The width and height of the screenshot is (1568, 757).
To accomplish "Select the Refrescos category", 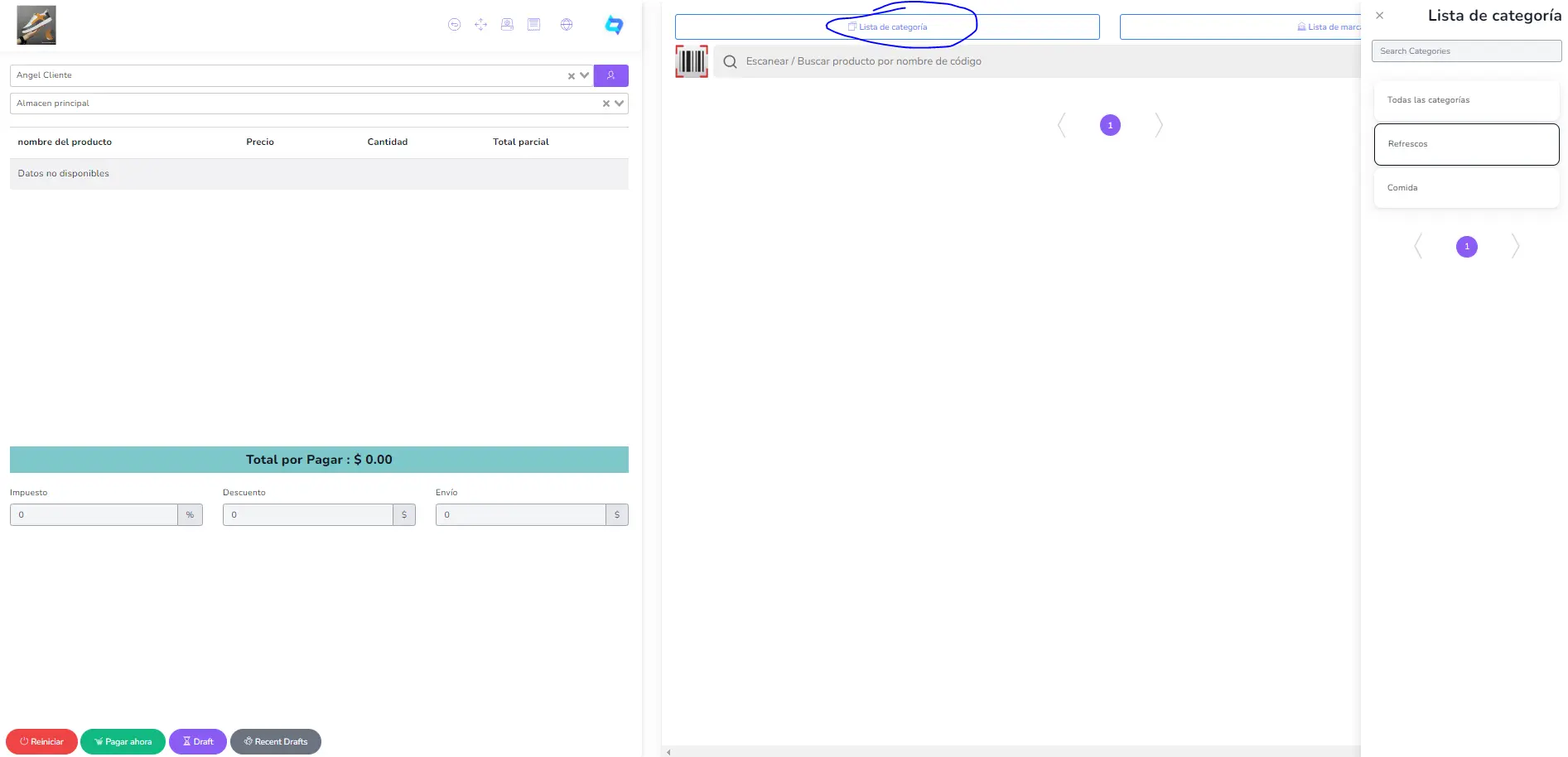I will 1466,144.
